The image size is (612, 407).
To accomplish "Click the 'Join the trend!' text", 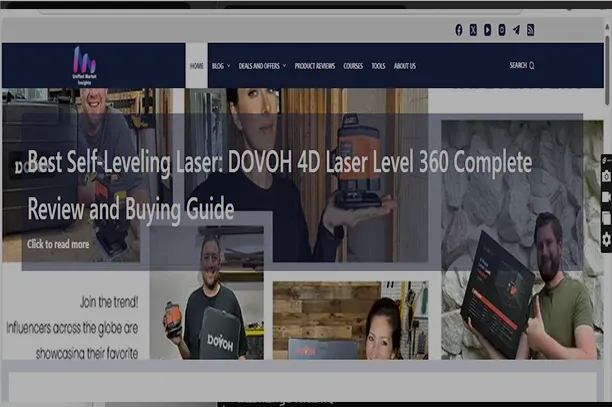I will (x=109, y=302).
